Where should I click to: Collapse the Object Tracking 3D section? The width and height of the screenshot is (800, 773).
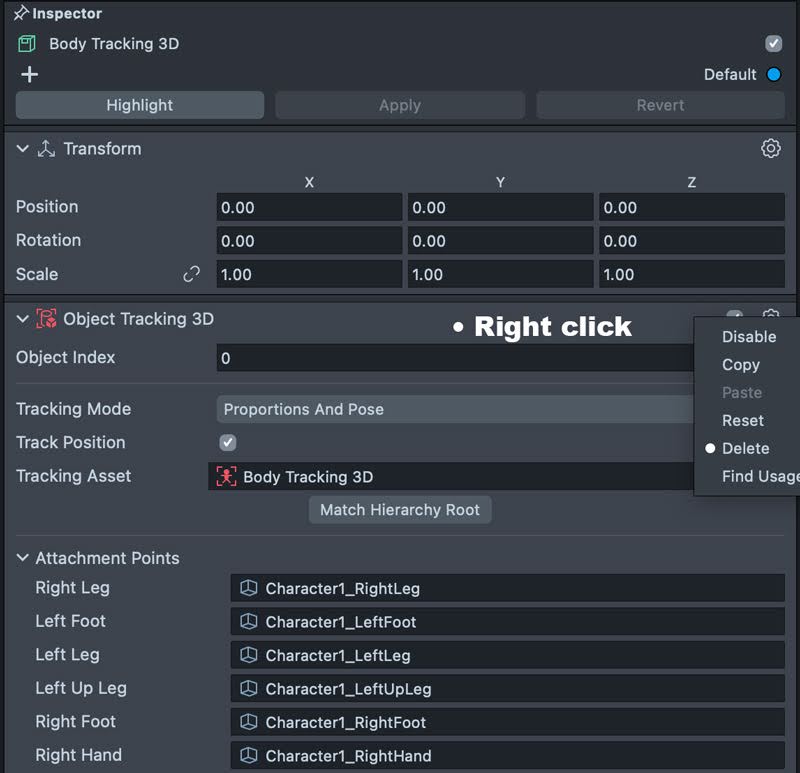pos(23,319)
